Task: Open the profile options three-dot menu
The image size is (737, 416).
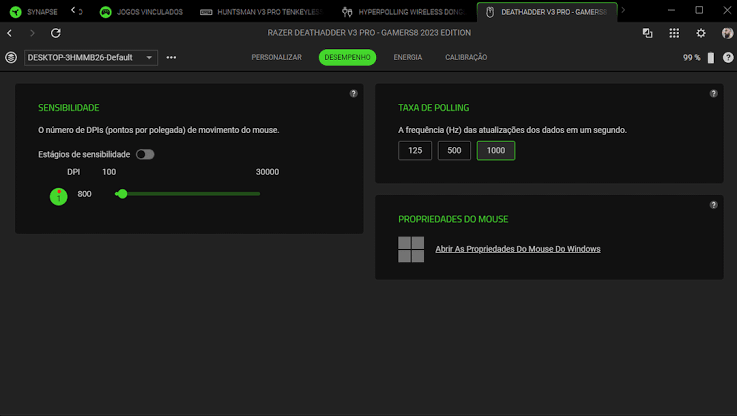Action: (x=171, y=57)
